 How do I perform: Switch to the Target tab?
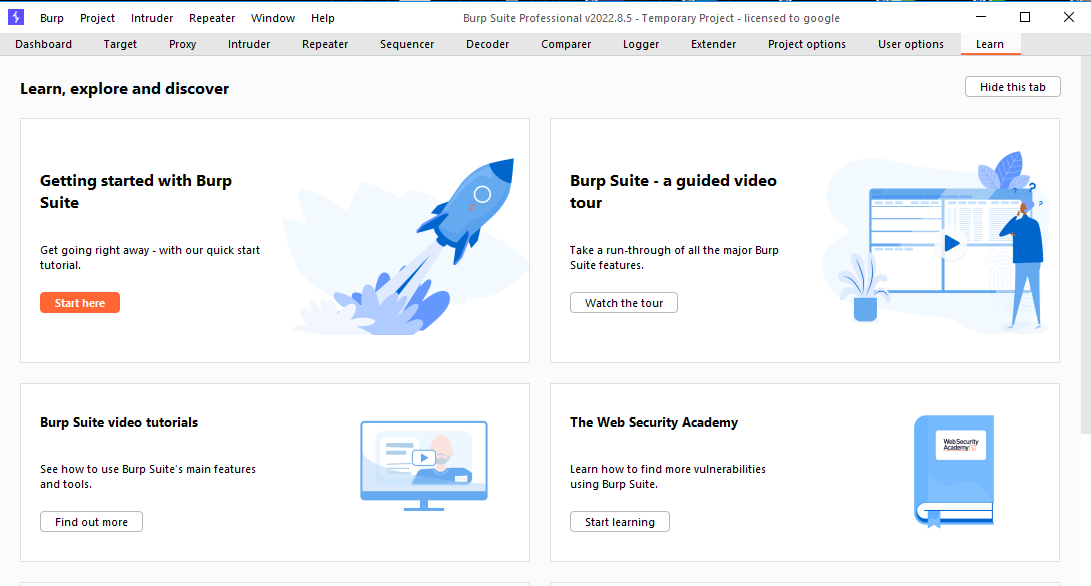click(x=120, y=45)
